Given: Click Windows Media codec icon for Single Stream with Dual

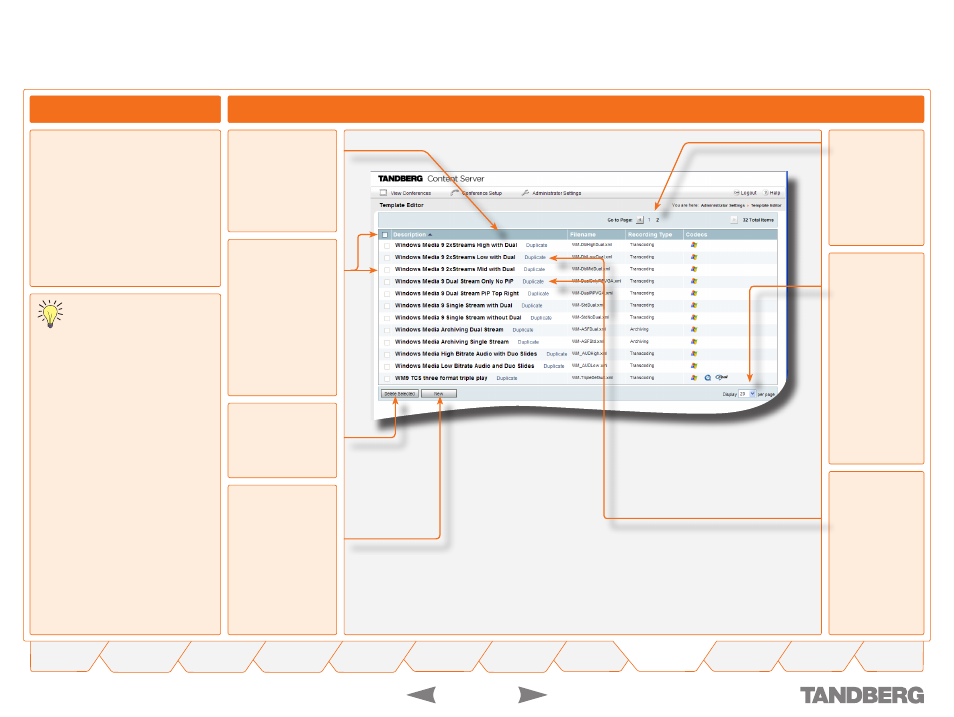Looking at the screenshot, I should (x=694, y=305).
